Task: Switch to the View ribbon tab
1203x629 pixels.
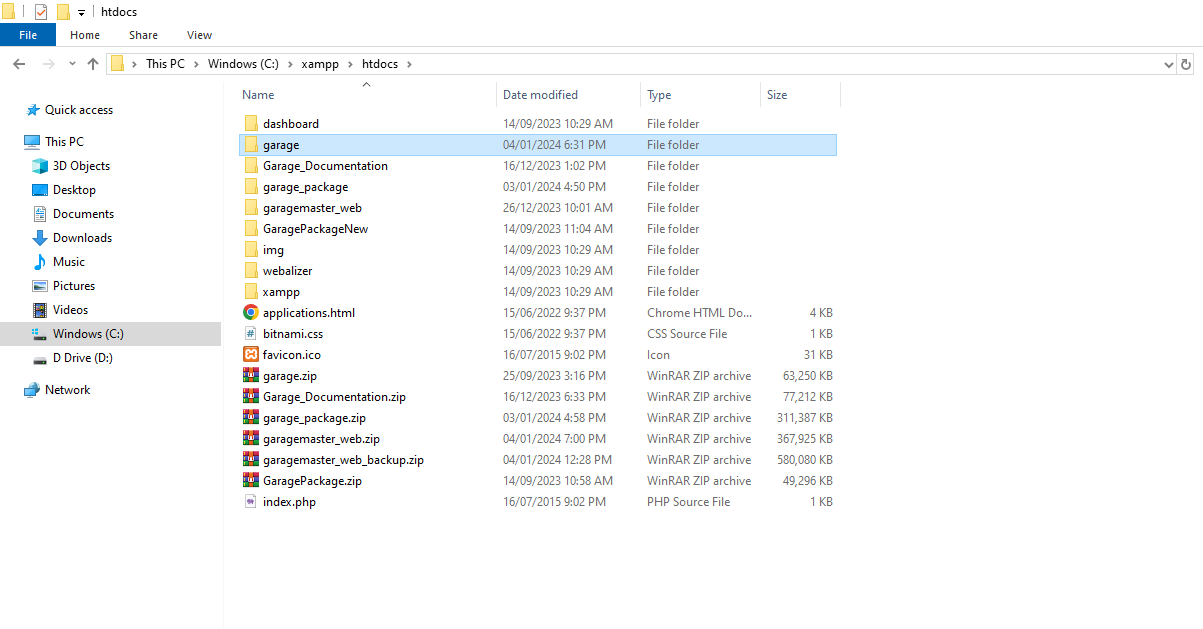Action: coord(199,35)
